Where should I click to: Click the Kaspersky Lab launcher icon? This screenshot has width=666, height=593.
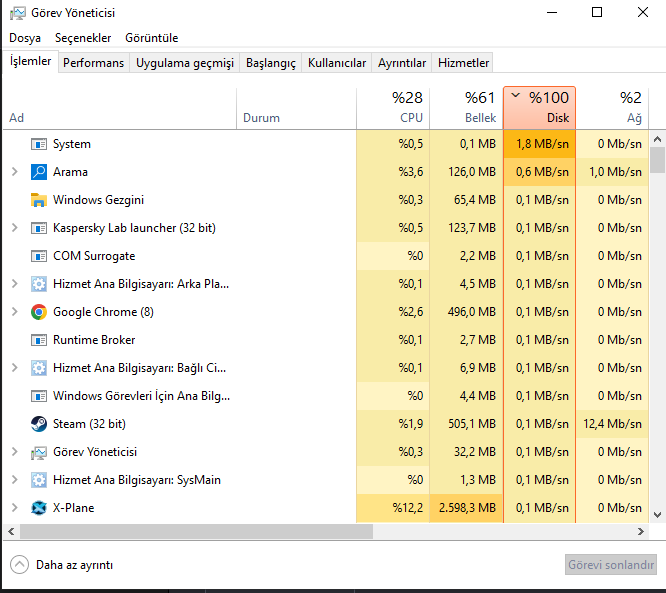point(39,228)
